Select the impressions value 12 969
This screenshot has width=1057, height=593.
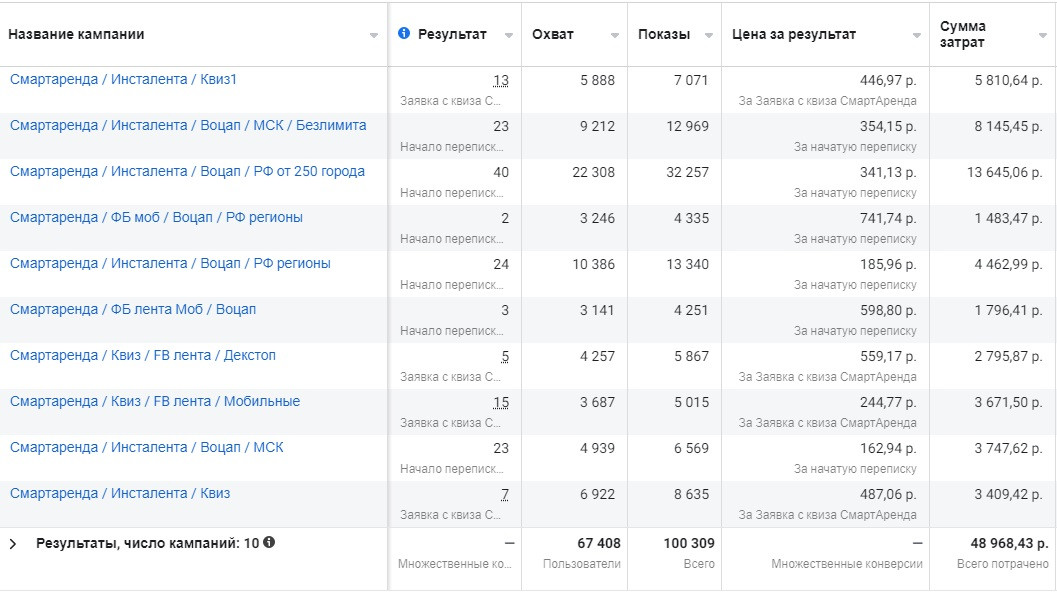(688, 127)
